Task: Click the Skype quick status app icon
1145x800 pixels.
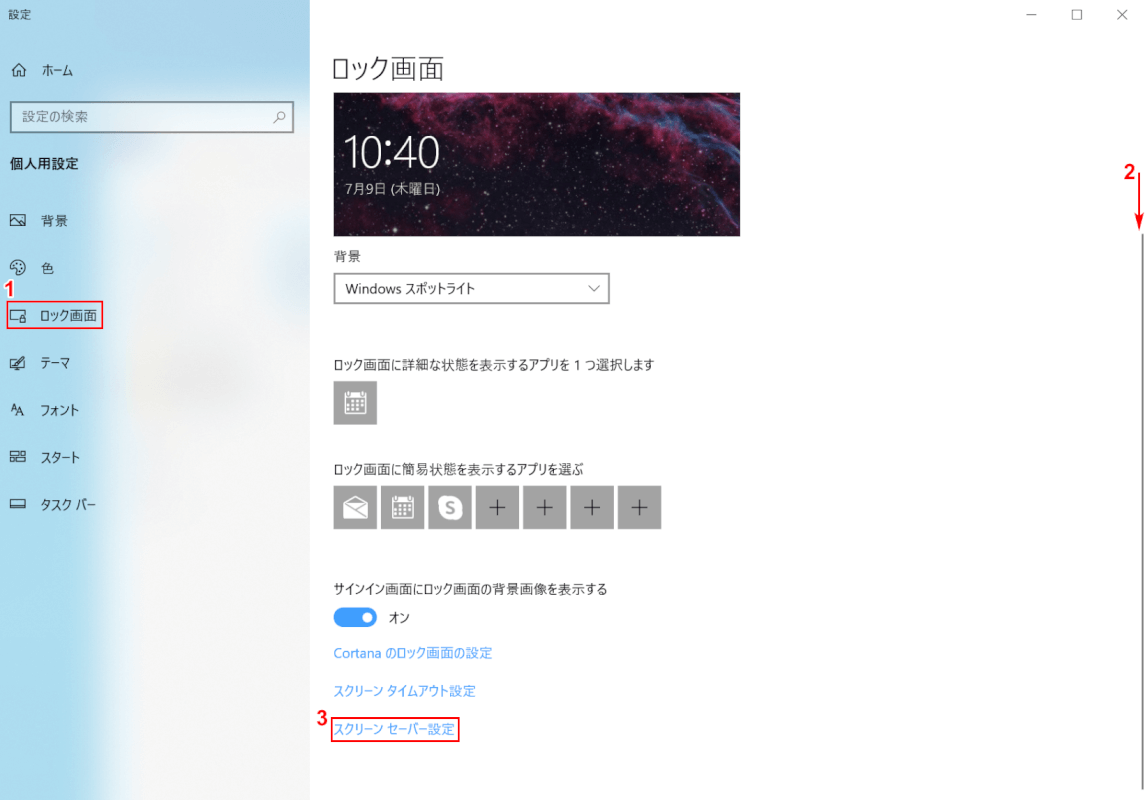Action: click(450, 507)
